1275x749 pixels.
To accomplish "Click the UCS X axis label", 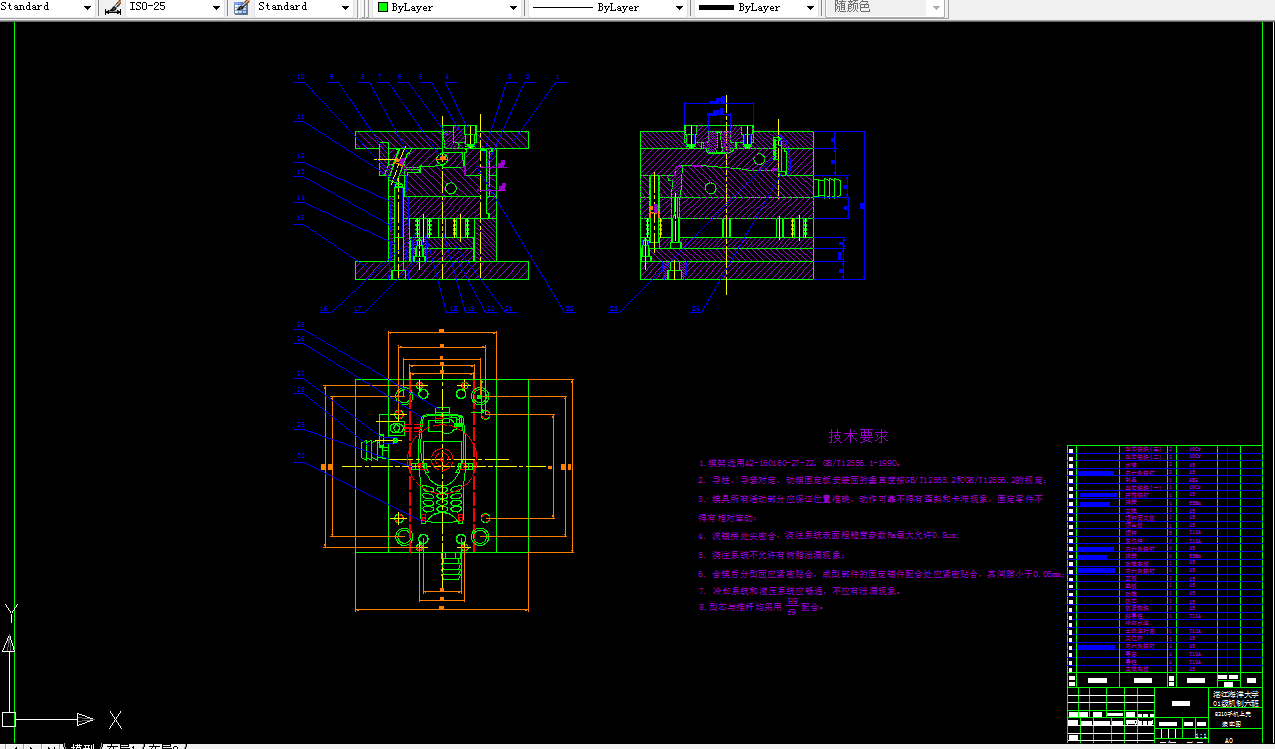I will (x=115, y=719).
